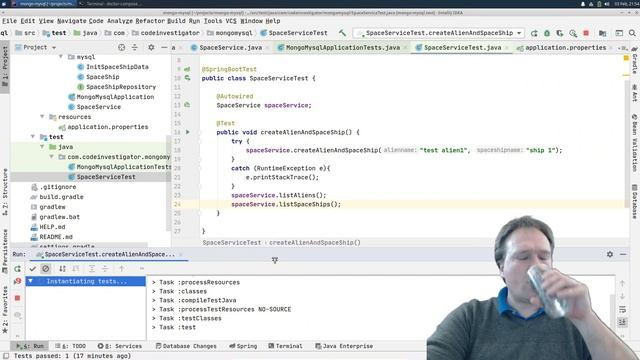Open the Navigate menu
The image size is (640, 360).
(x=71, y=21)
